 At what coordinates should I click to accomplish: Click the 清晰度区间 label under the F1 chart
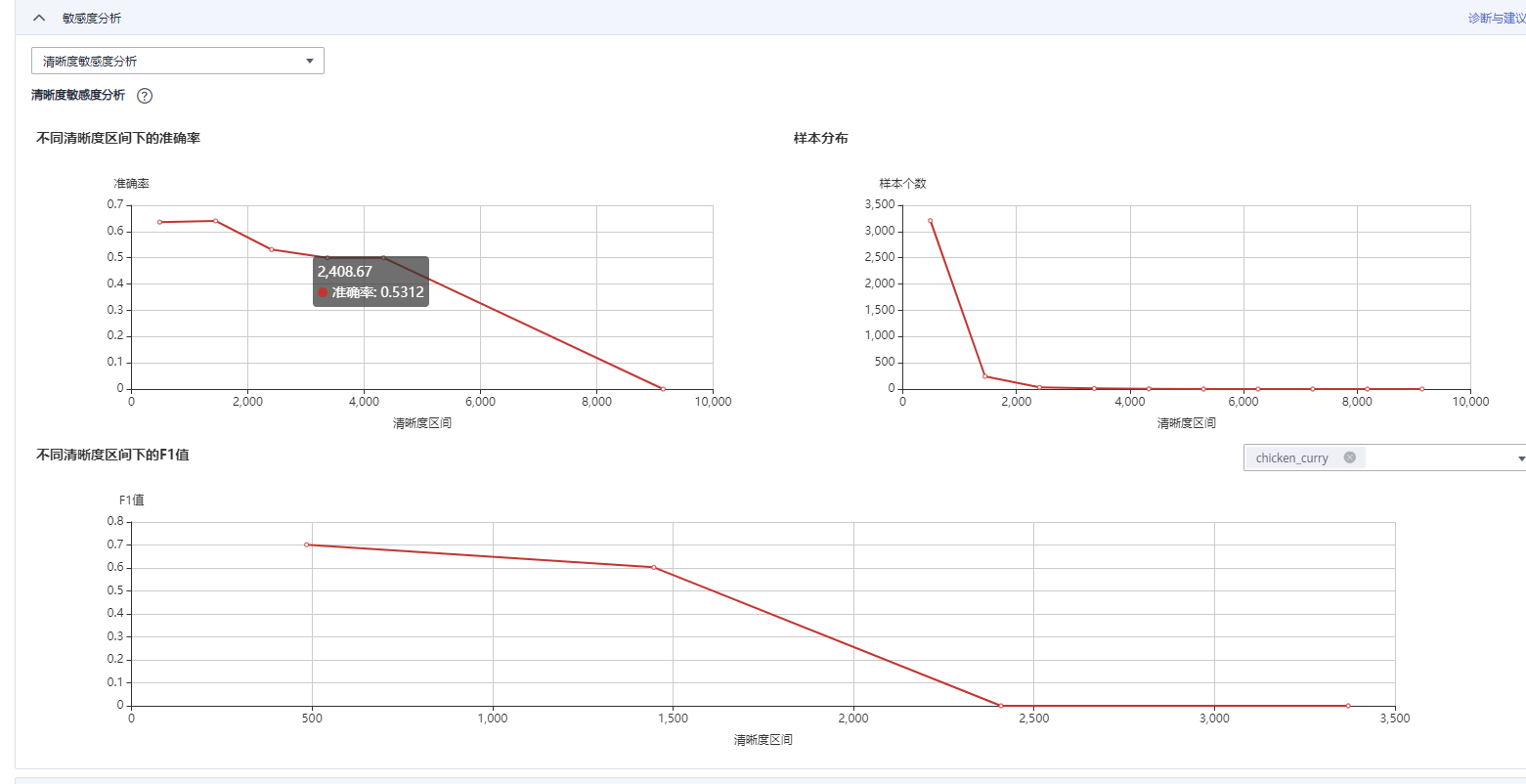point(763,740)
